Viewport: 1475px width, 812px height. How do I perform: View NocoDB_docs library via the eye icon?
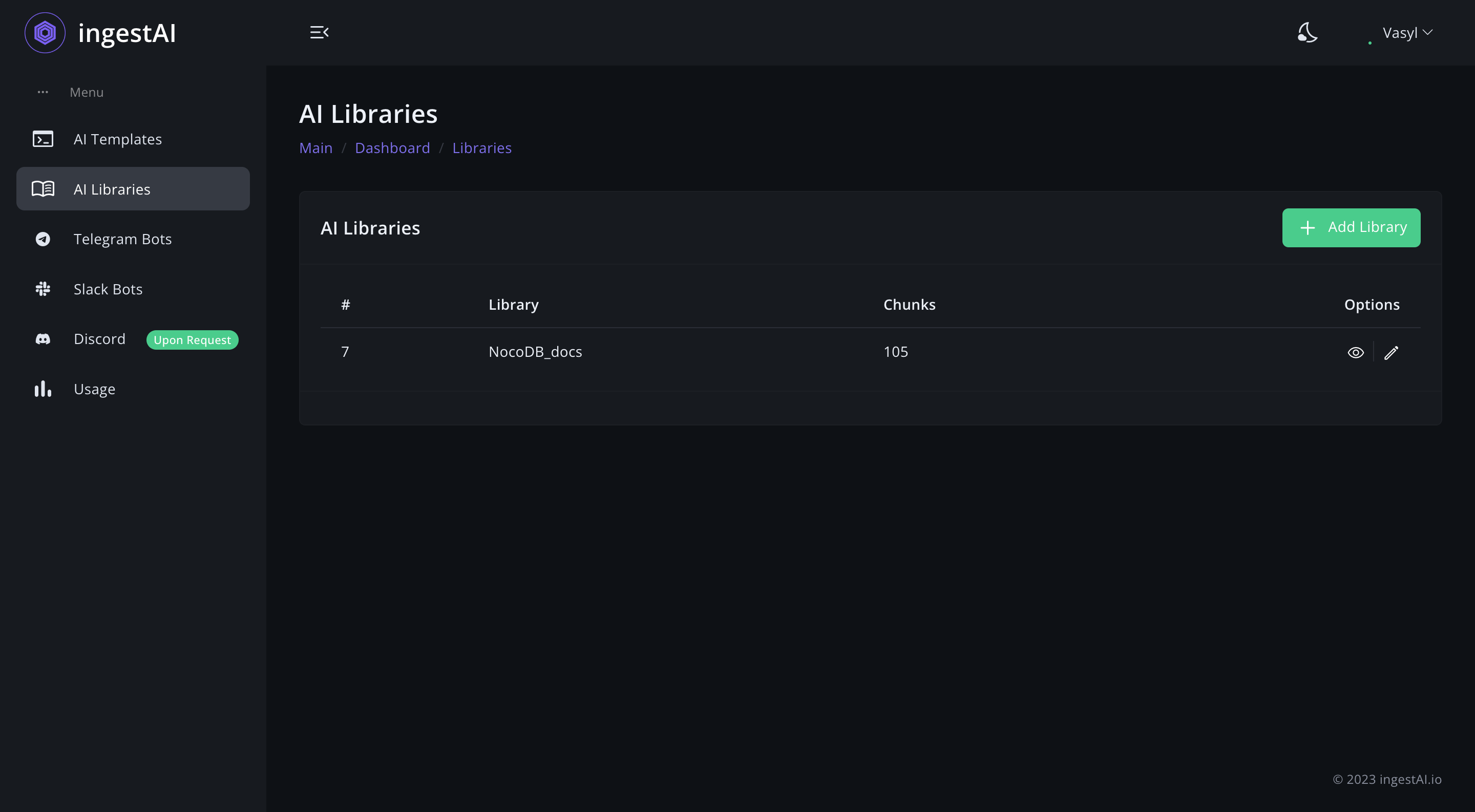coord(1355,352)
